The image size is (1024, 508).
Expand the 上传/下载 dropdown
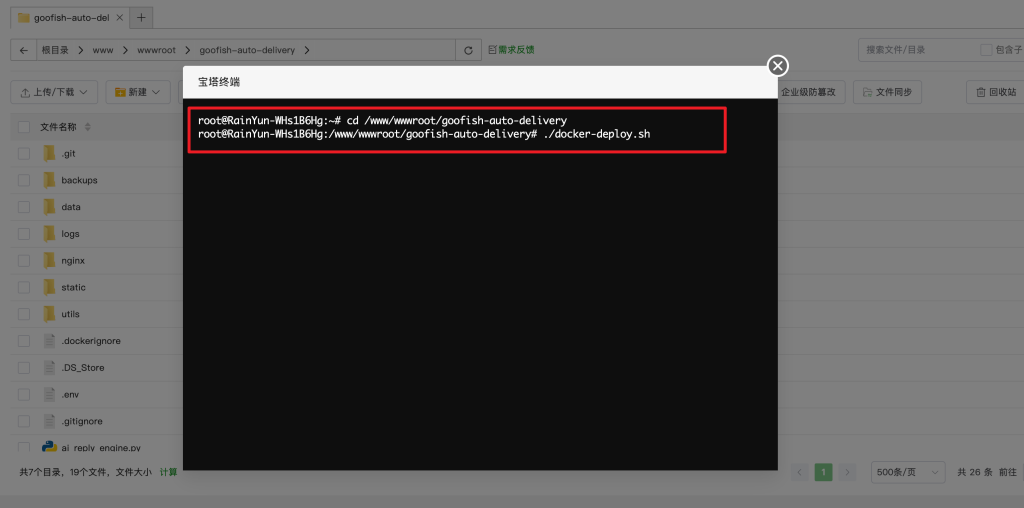tap(54, 92)
